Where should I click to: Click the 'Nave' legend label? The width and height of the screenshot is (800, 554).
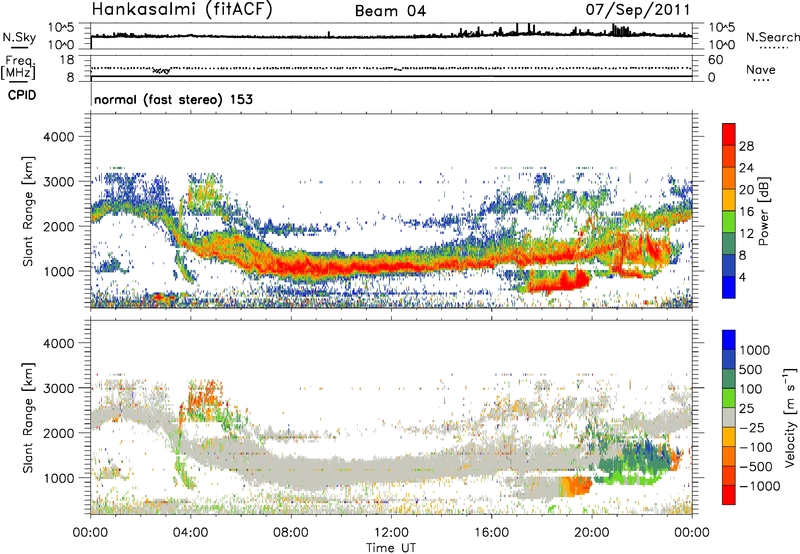click(761, 69)
